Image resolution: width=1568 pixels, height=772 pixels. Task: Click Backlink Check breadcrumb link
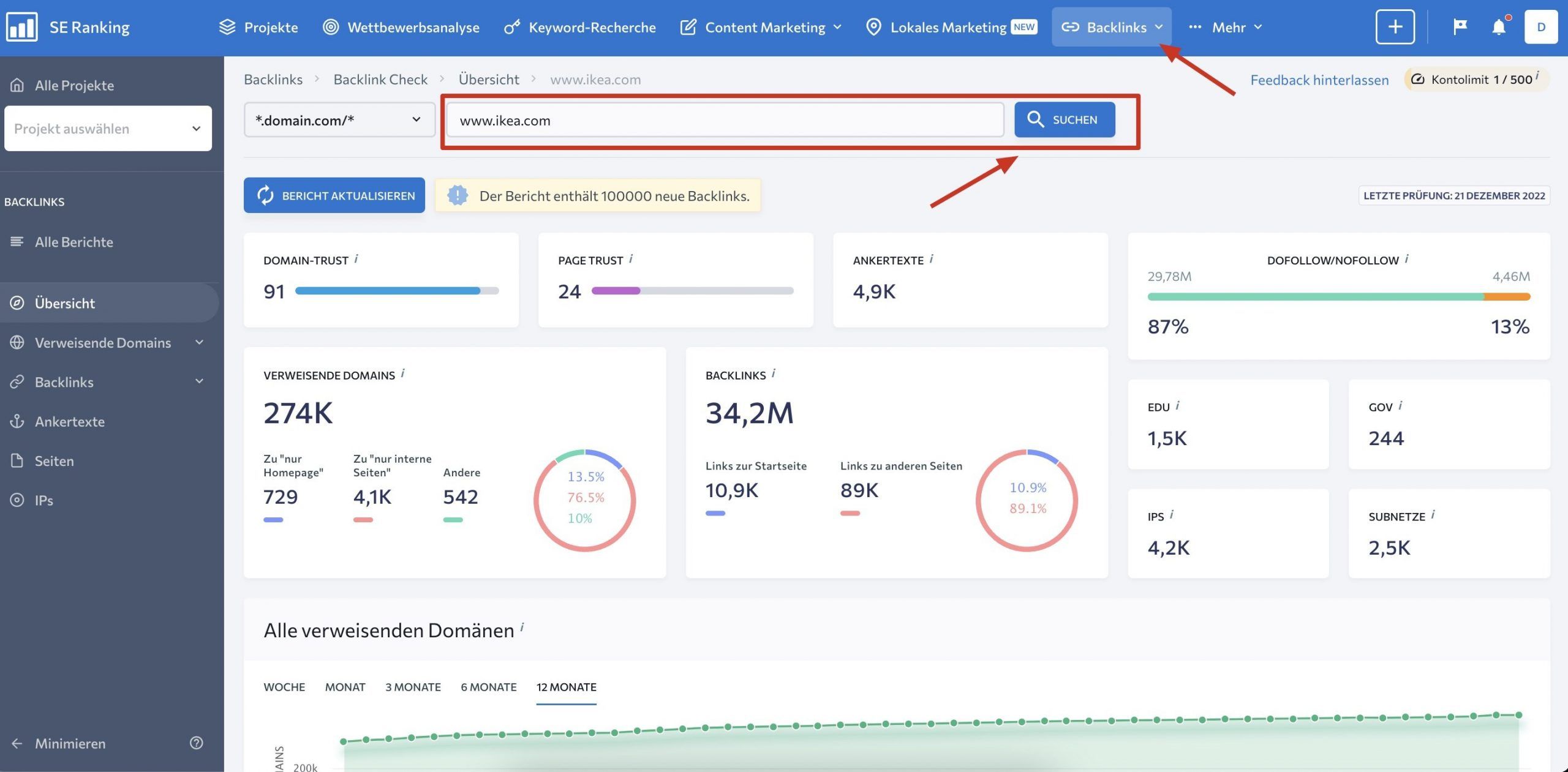coord(380,80)
